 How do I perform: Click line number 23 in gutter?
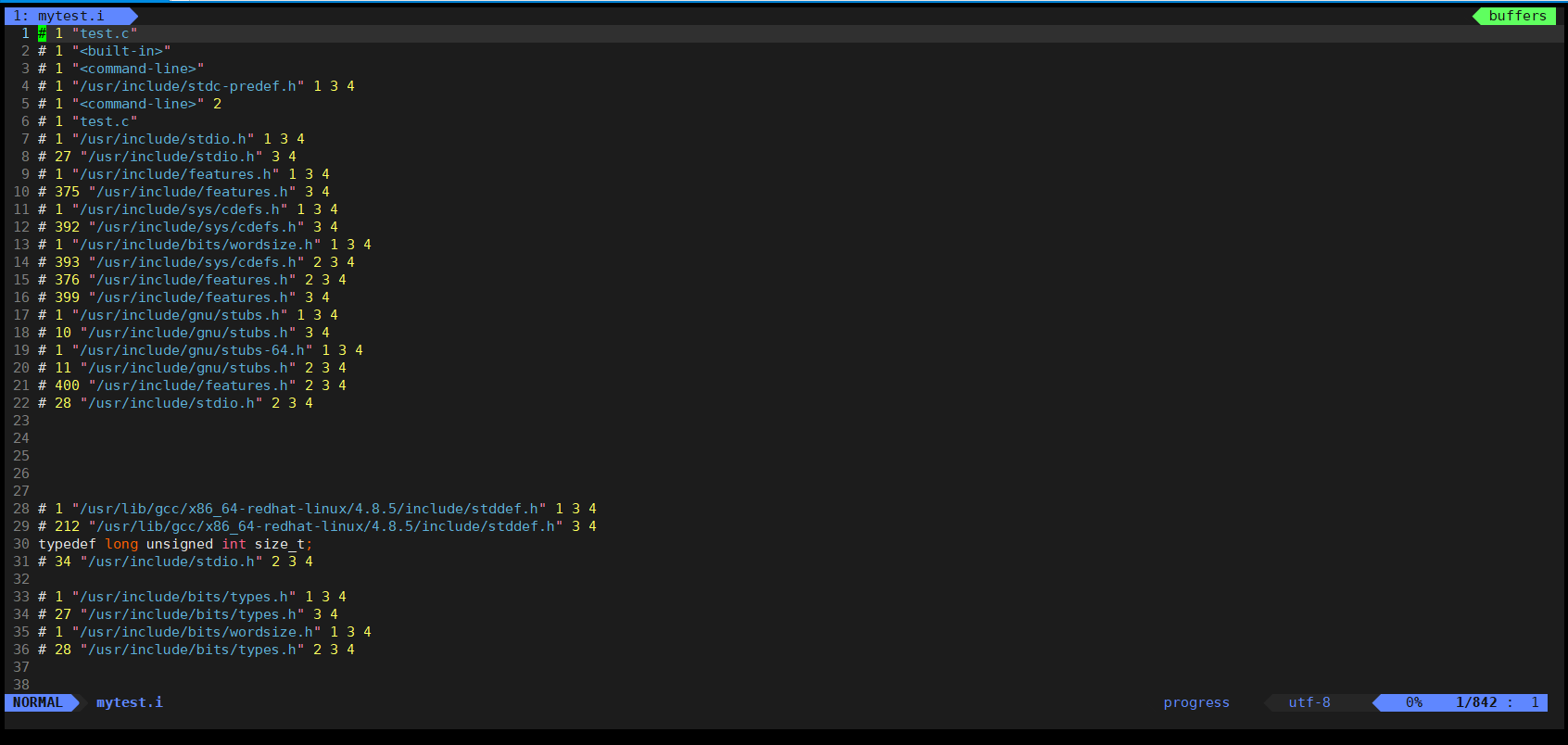21,421
